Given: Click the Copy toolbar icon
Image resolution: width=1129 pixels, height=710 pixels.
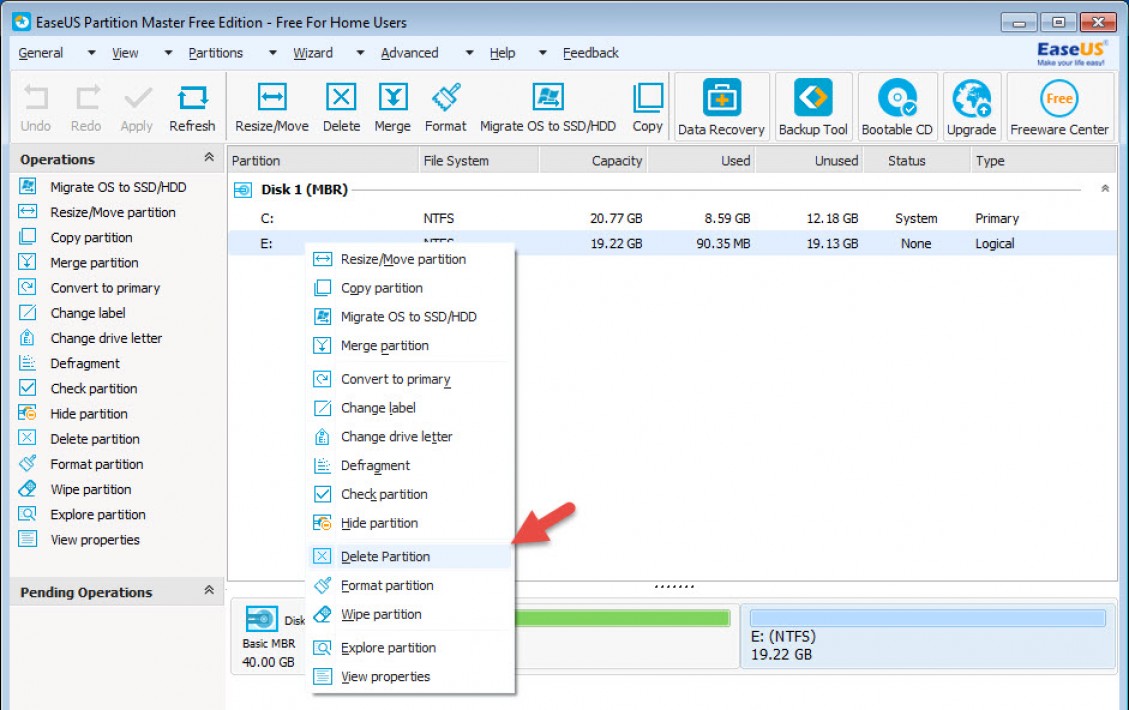Looking at the screenshot, I should point(647,109).
